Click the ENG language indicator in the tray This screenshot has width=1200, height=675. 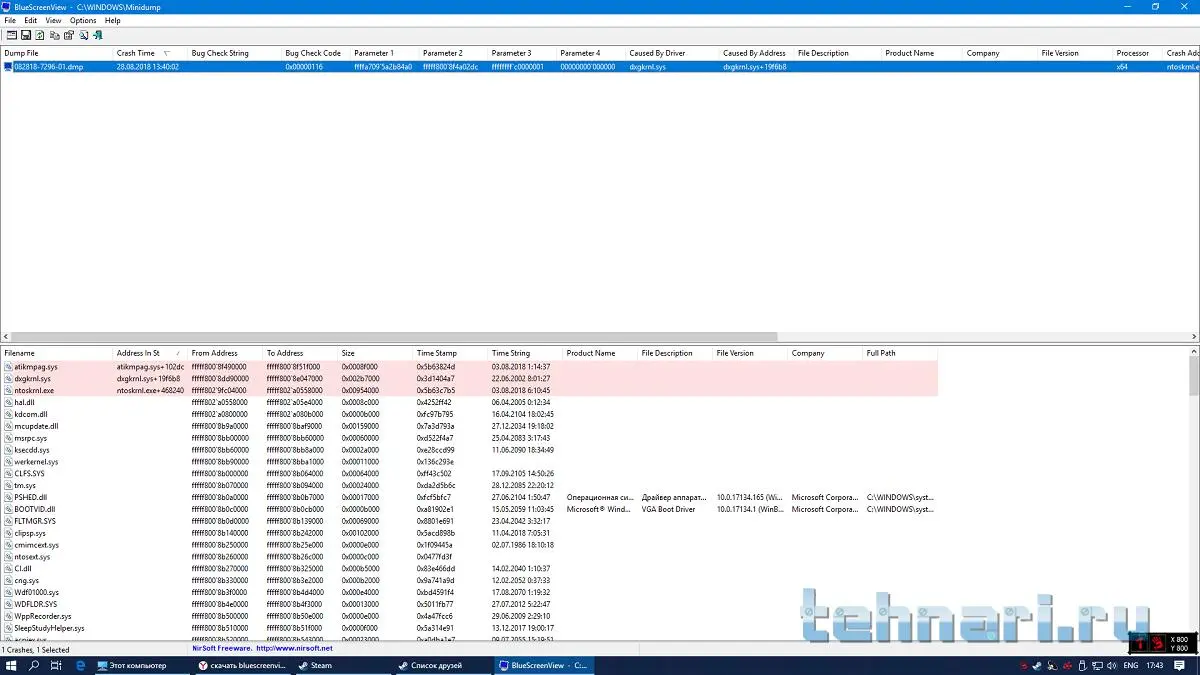click(1131, 665)
